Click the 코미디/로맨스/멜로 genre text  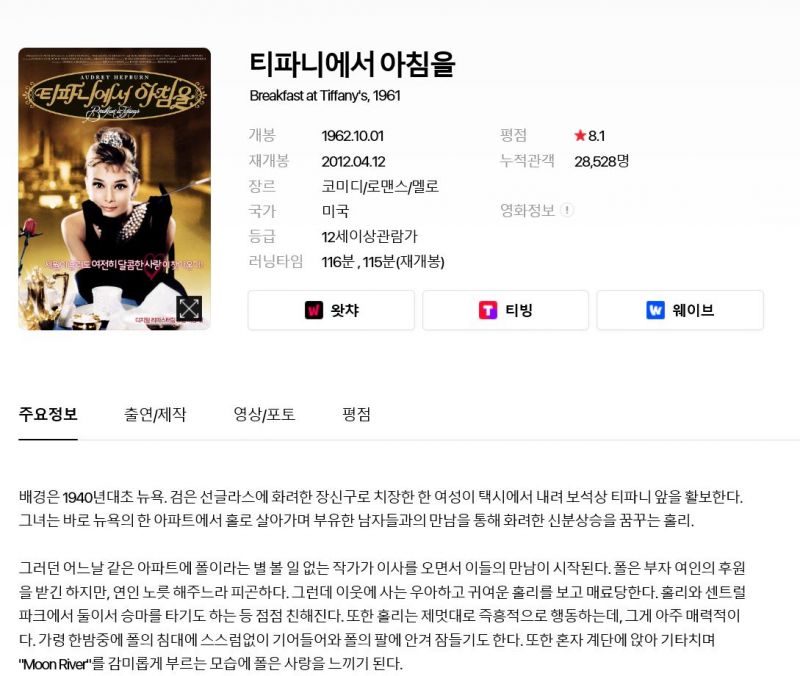coord(380,186)
